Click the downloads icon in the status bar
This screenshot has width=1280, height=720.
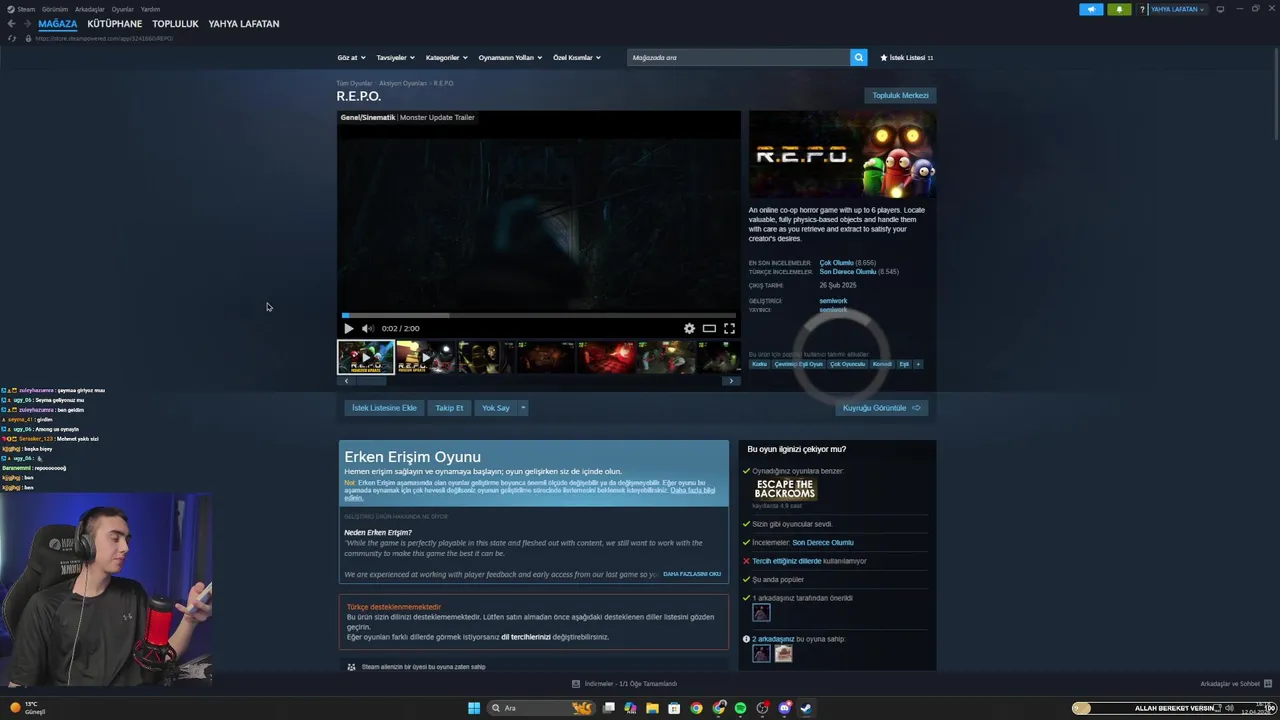coord(576,684)
